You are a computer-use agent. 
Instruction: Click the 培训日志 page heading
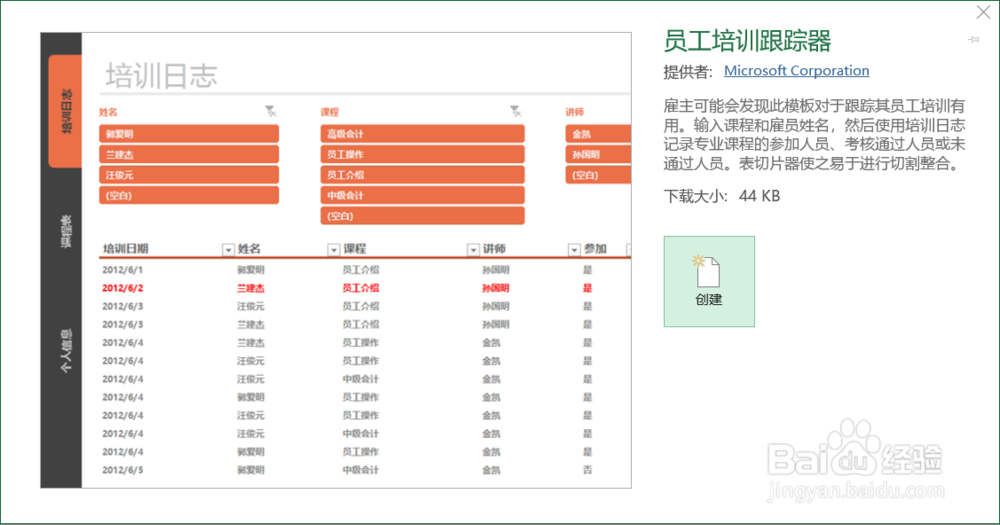(x=161, y=75)
